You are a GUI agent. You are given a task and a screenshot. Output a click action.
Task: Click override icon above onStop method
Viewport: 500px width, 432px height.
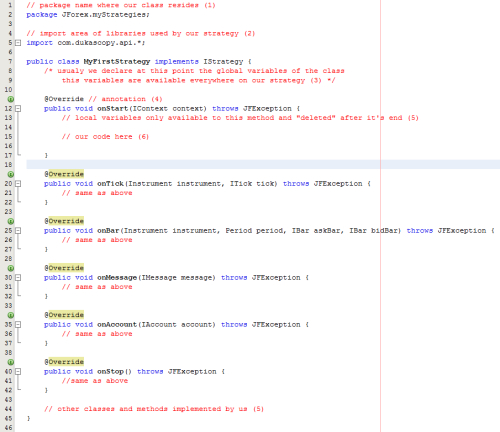click(x=11, y=362)
